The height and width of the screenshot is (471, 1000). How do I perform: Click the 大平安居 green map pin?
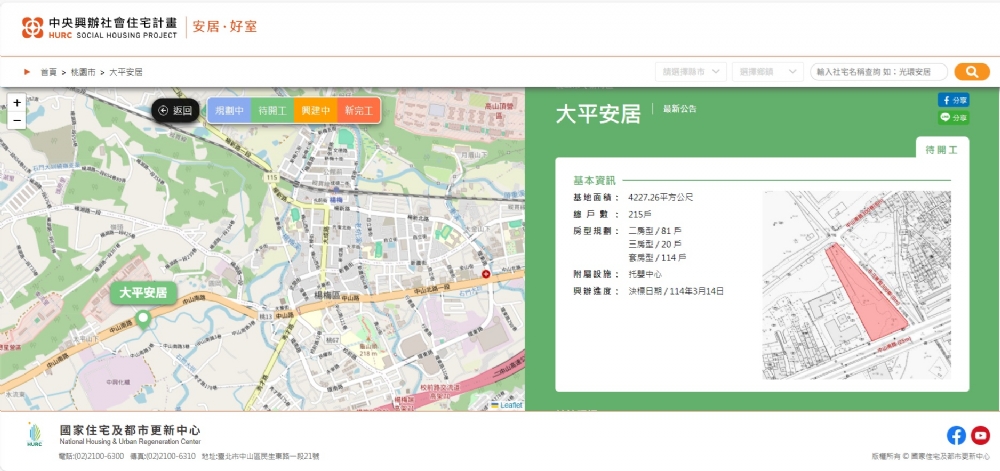click(x=143, y=319)
